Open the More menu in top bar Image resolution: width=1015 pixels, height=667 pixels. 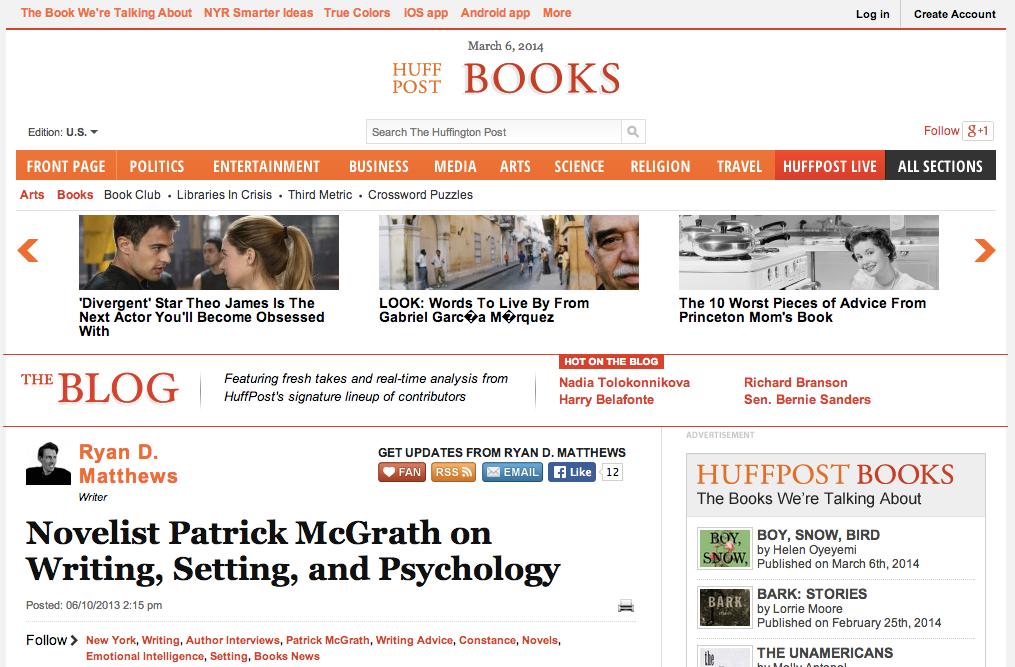coord(557,13)
